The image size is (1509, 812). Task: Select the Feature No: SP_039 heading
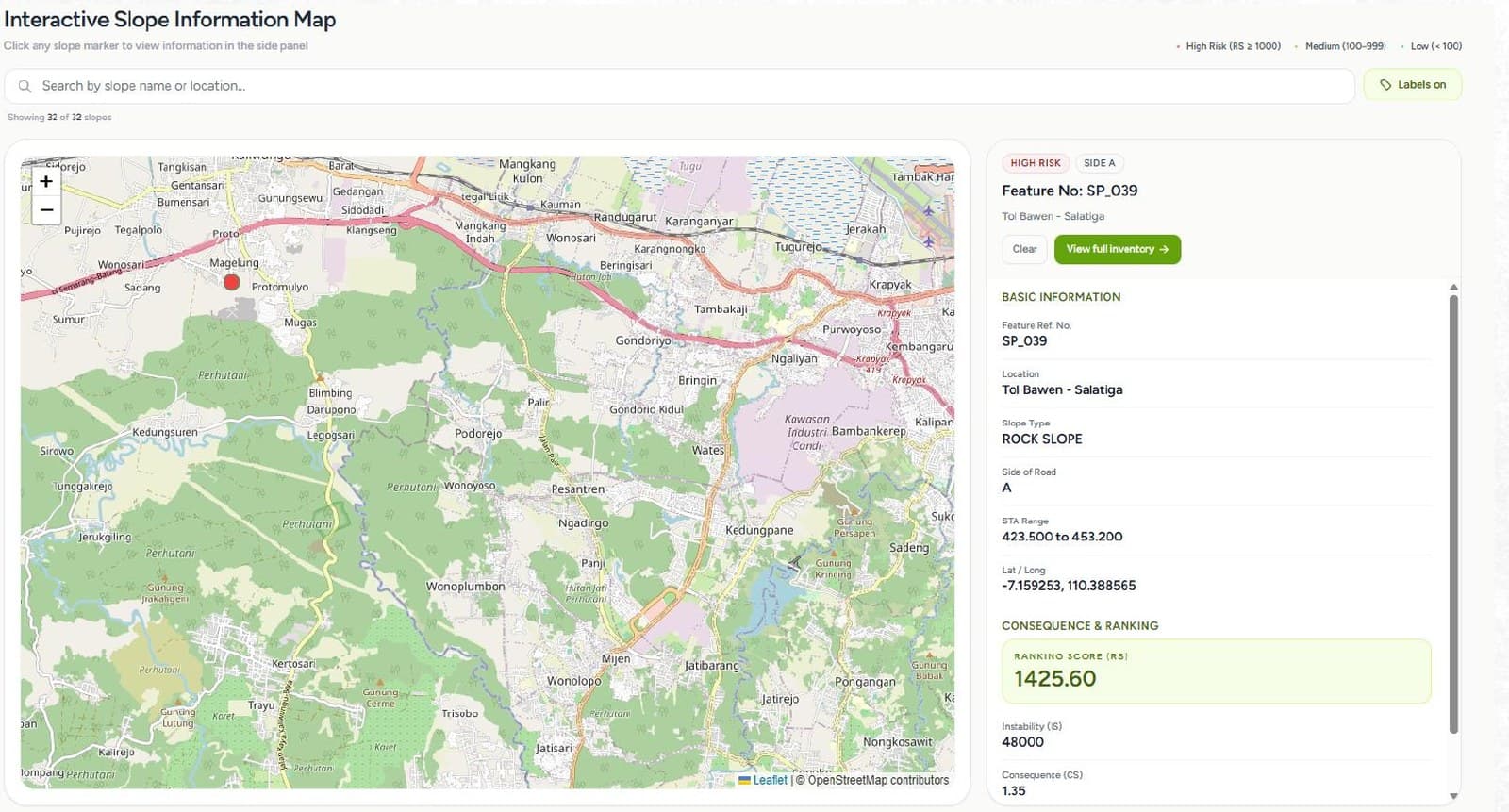pyautogui.click(x=1070, y=191)
